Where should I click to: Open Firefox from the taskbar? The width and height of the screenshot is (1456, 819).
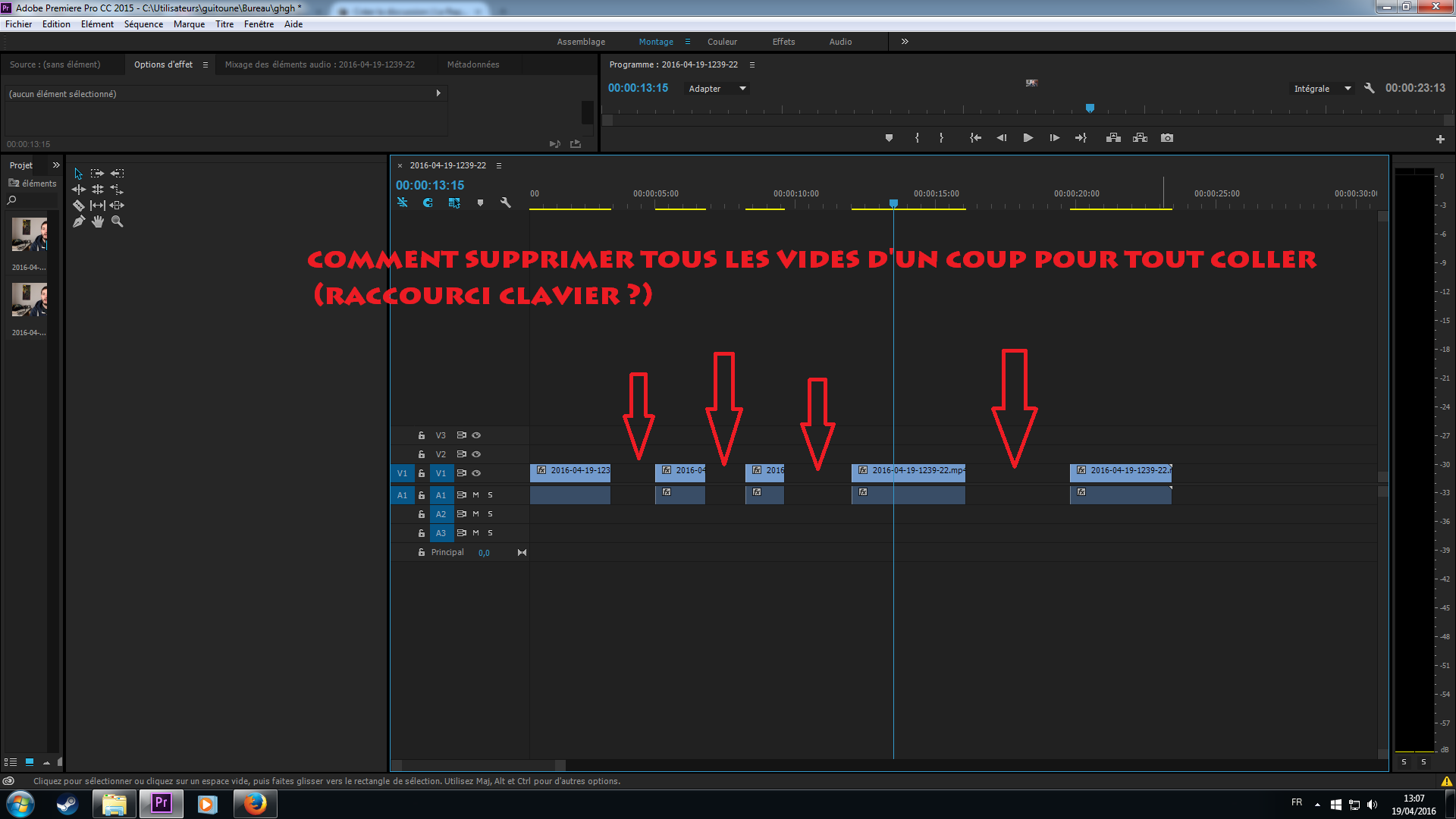(x=255, y=804)
